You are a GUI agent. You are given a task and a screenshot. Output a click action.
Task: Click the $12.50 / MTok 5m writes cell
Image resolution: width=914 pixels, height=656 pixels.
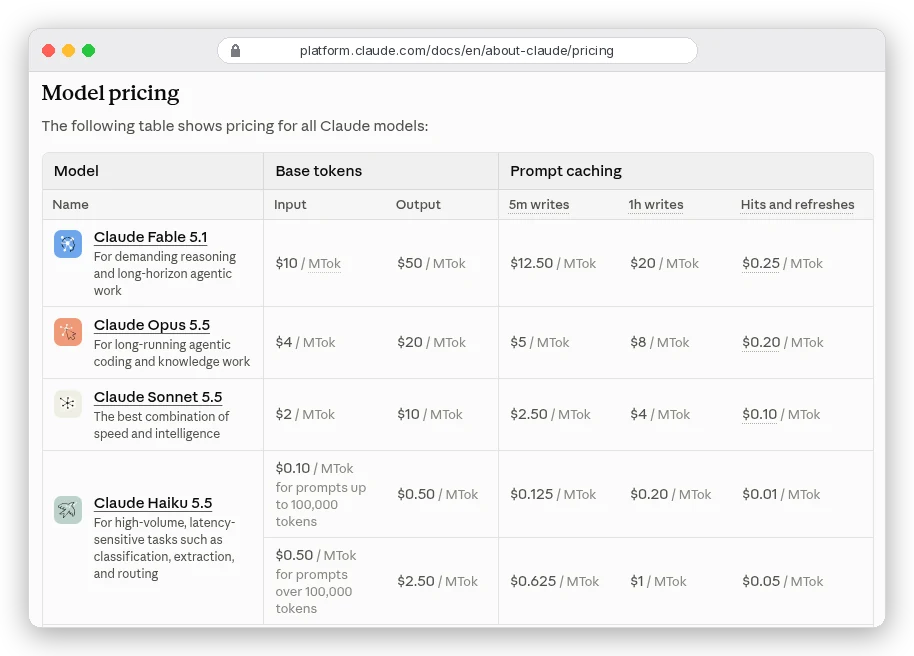[x=553, y=264]
